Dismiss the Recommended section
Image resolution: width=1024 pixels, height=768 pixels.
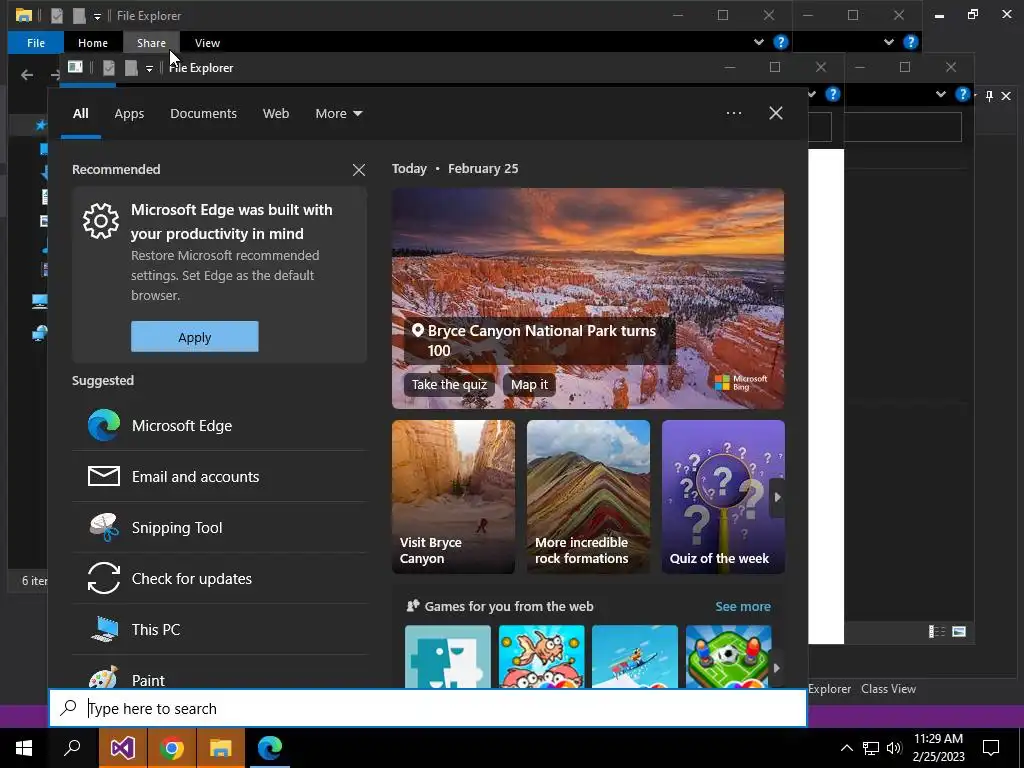359,170
